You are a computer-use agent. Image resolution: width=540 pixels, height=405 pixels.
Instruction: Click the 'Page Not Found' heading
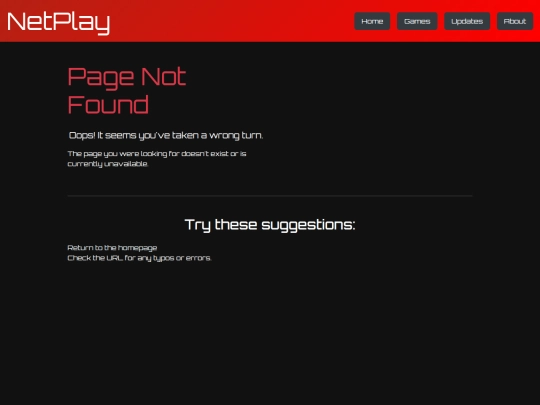click(x=127, y=90)
